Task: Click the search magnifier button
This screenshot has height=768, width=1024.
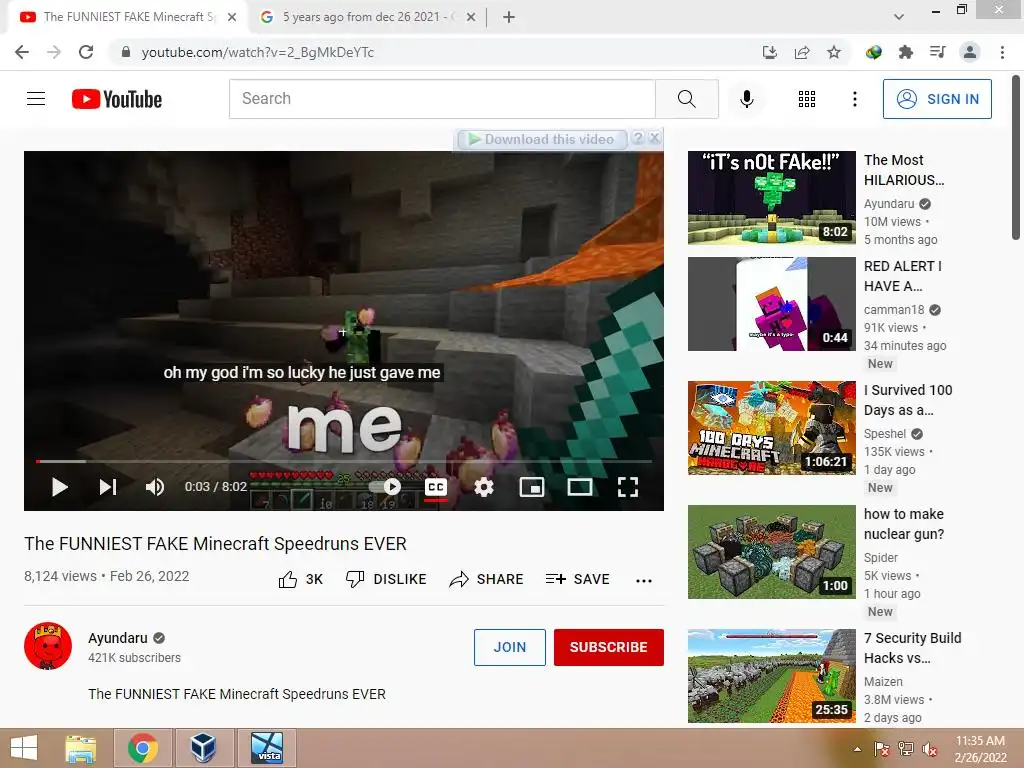Action: tap(686, 99)
